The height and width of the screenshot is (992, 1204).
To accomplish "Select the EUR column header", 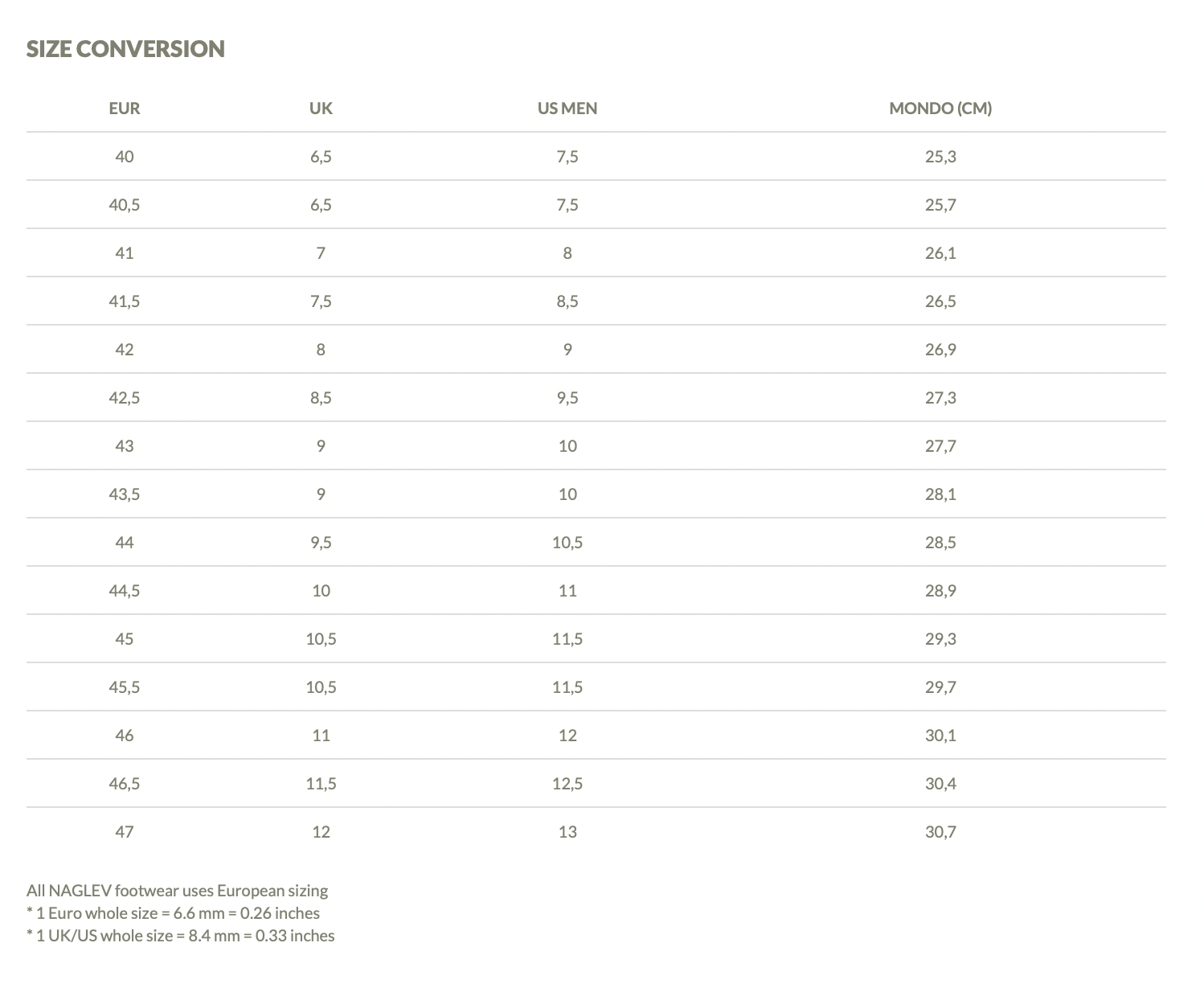I will (125, 108).
